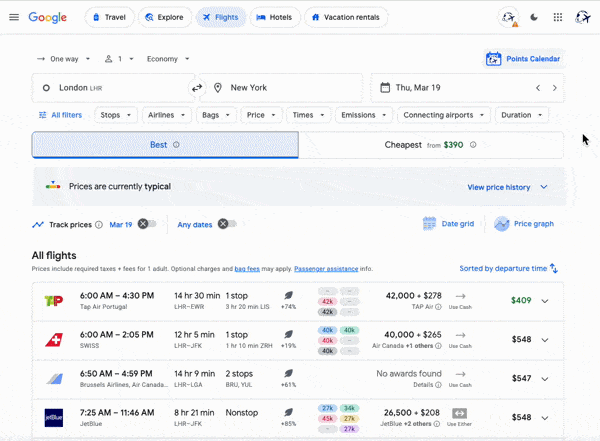Viewport: 600px width, 441px height.
Task: Open the Times filter dropdown
Action: tap(308, 115)
